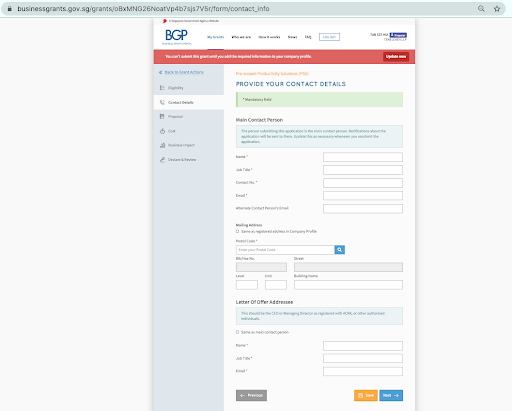
Task: Click the grey Previous button
Action: coord(251,395)
